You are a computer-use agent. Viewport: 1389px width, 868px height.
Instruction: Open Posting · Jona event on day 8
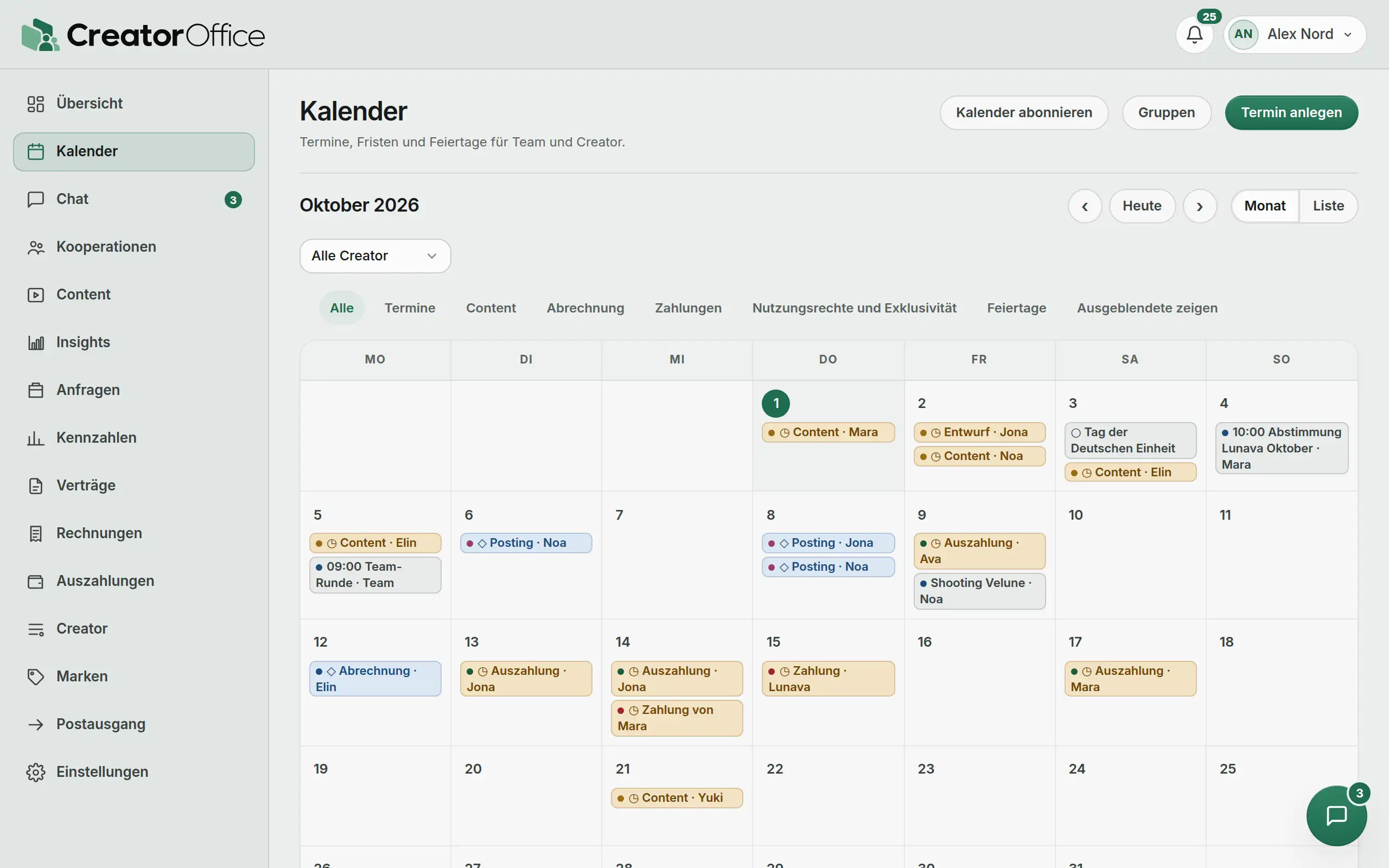(827, 543)
